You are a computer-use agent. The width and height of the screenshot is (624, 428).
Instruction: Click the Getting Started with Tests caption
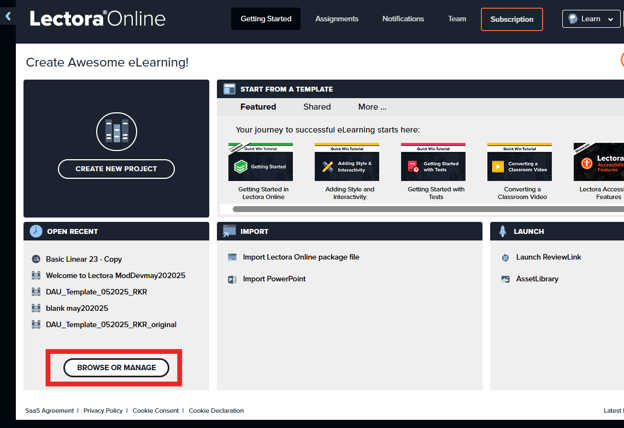coord(436,193)
